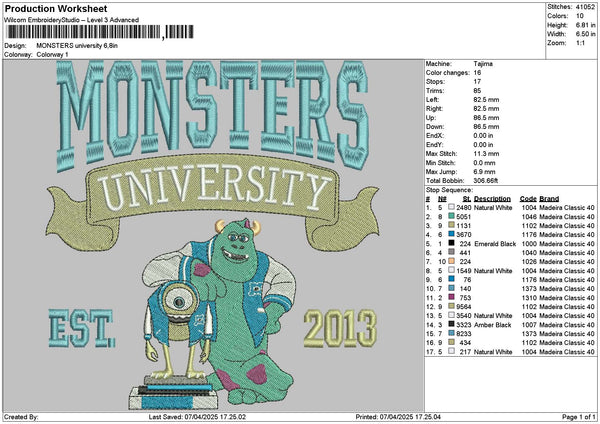
Task: Select the white swatch in the 2480 stitches row
Action: (x=452, y=207)
